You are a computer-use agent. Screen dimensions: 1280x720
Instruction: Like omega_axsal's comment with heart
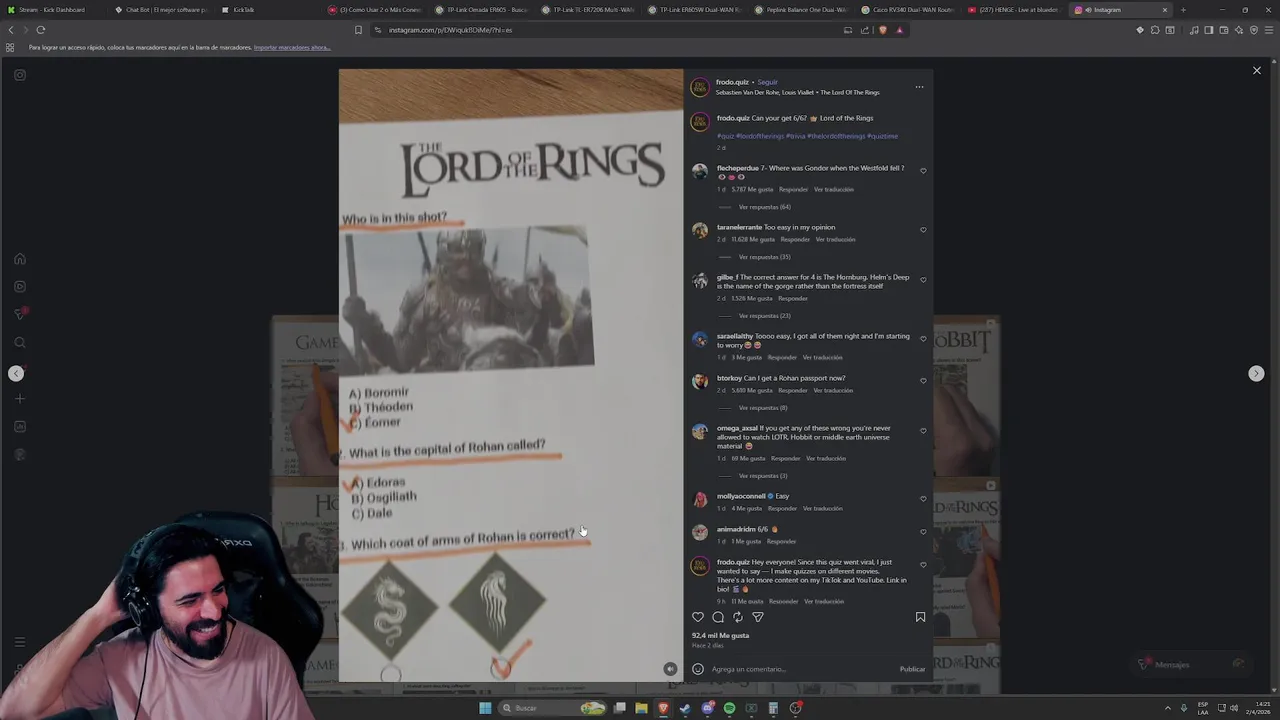[x=923, y=431]
